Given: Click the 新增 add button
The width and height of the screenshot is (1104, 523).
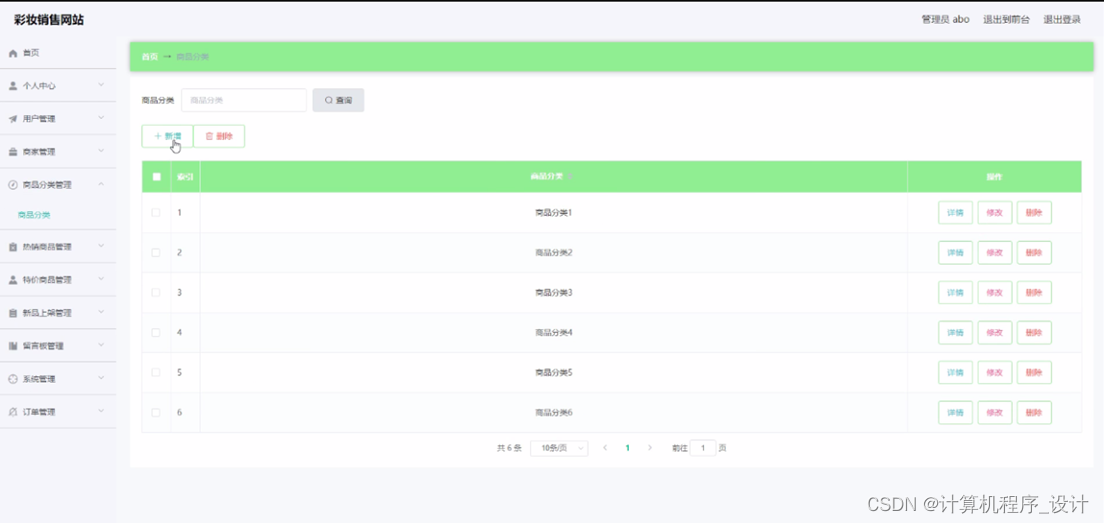Looking at the screenshot, I should pyautogui.click(x=167, y=137).
